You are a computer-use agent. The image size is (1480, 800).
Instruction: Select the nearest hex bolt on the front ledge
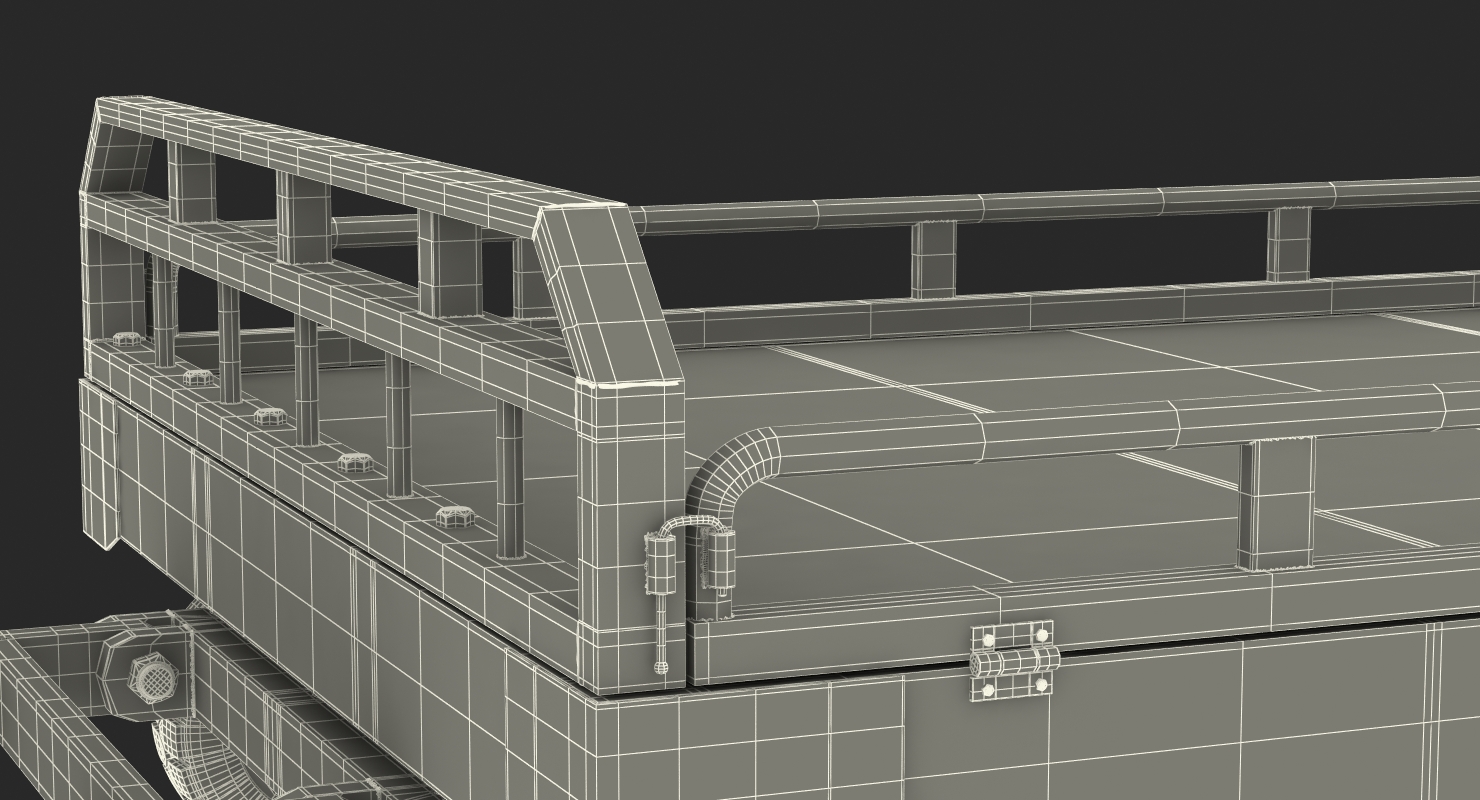pyautogui.click(x=452, y=517)
